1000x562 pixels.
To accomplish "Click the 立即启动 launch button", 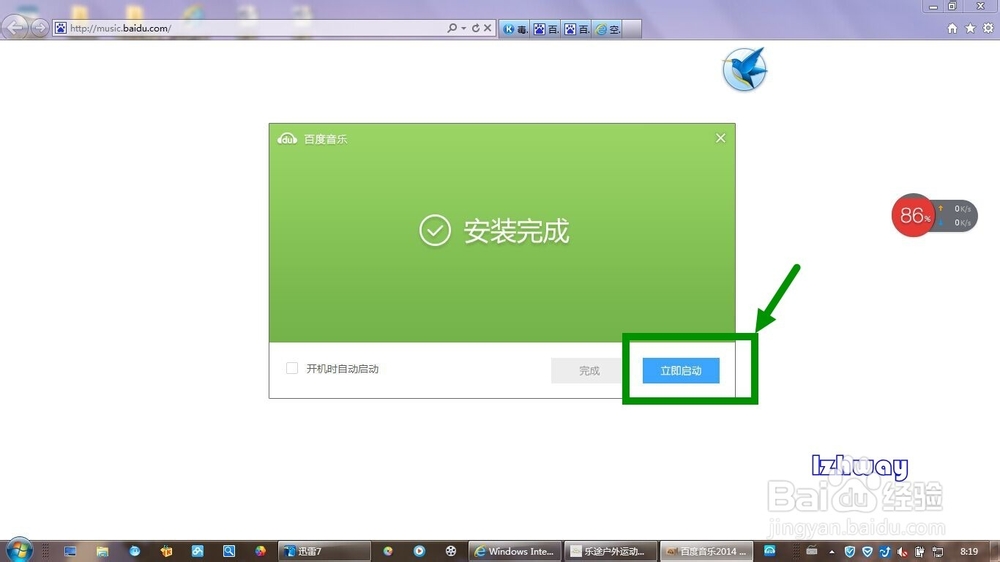I will point(680,371).
